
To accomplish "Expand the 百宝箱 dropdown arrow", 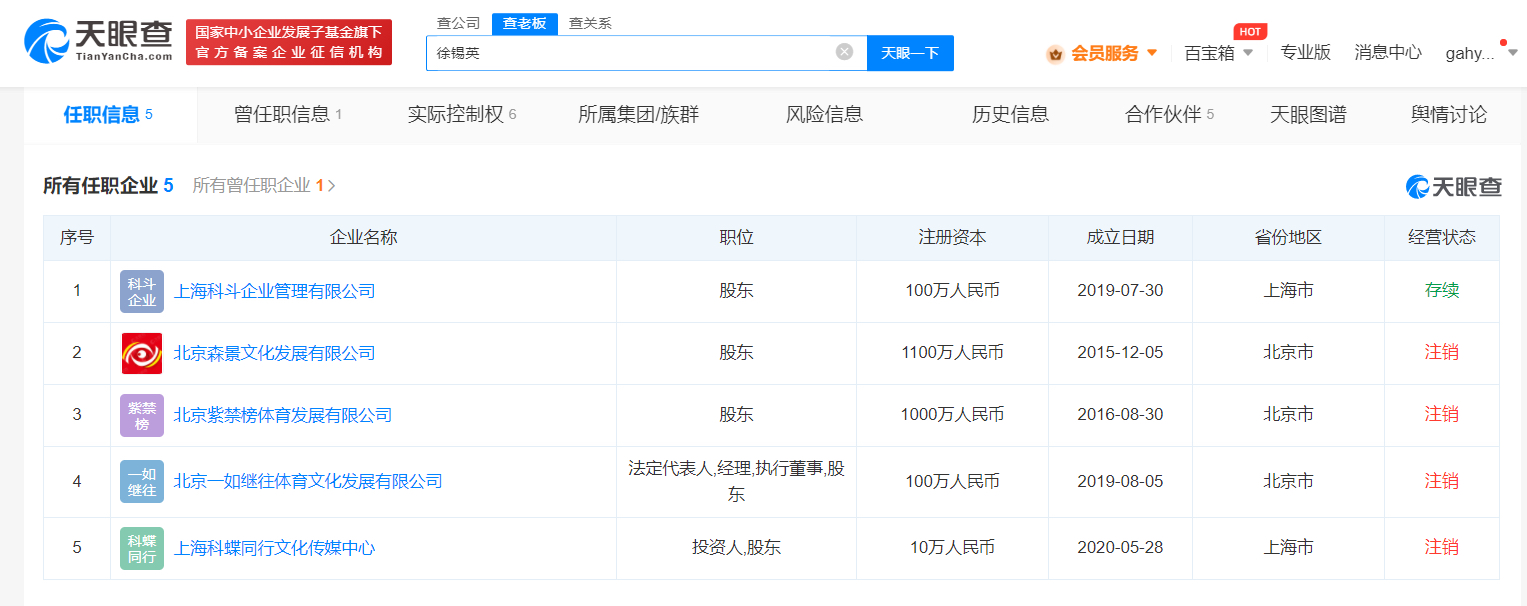I will tap(1248, 53).
